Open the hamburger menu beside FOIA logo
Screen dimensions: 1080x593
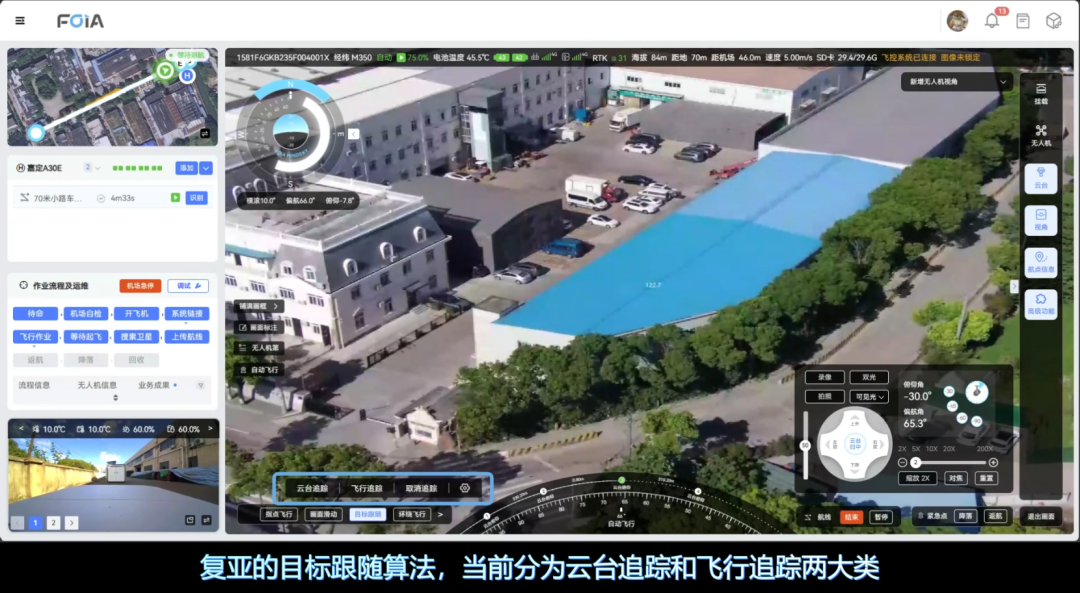(x=20, y=21)
